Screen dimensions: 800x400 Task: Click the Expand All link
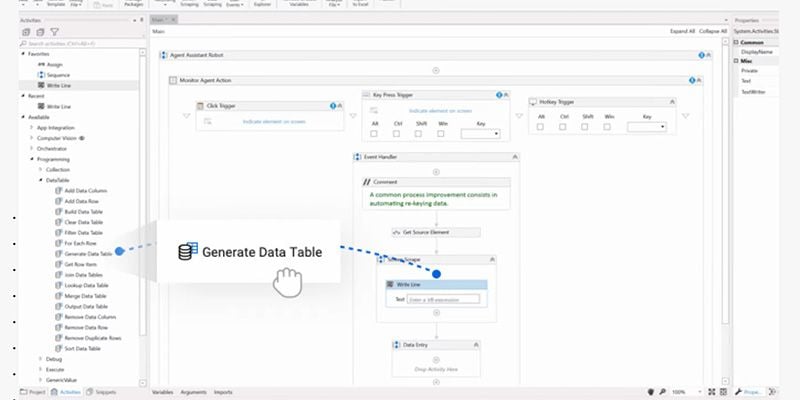click(x=682, y=31)
